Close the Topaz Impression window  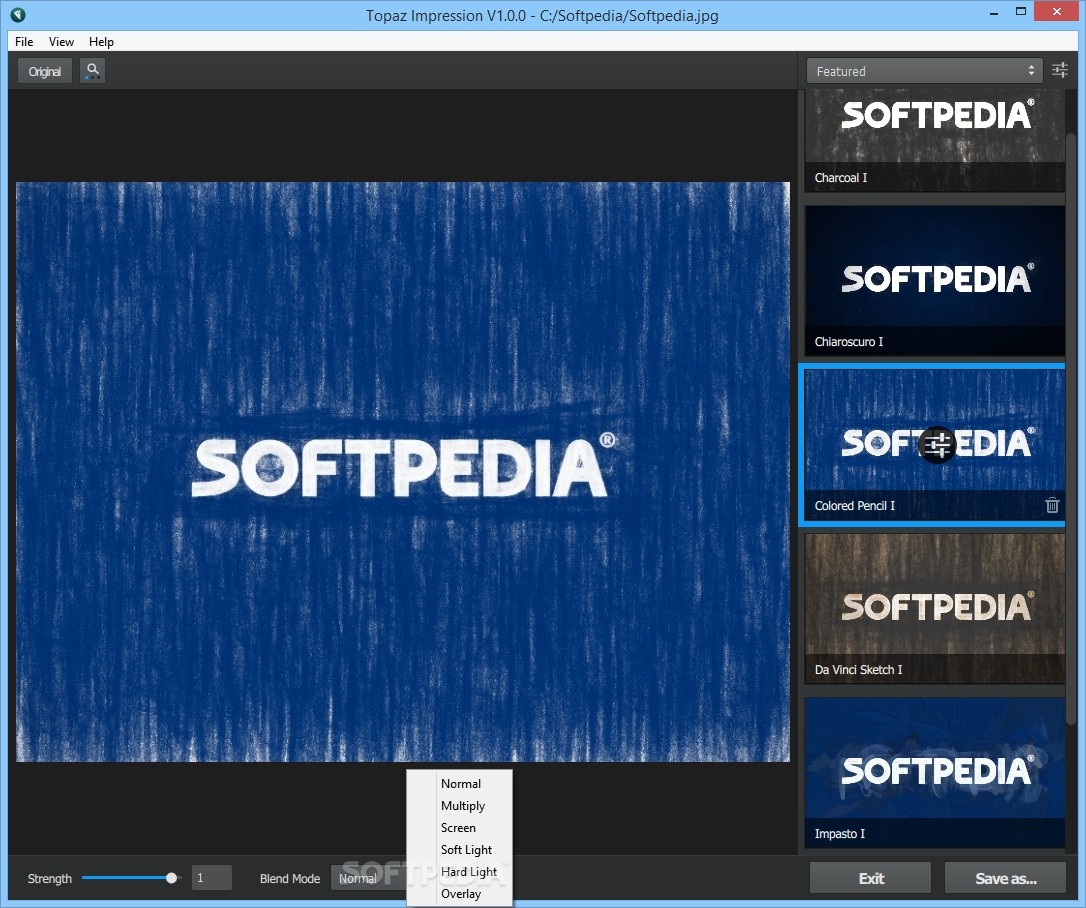click(x=1057, y=12)
